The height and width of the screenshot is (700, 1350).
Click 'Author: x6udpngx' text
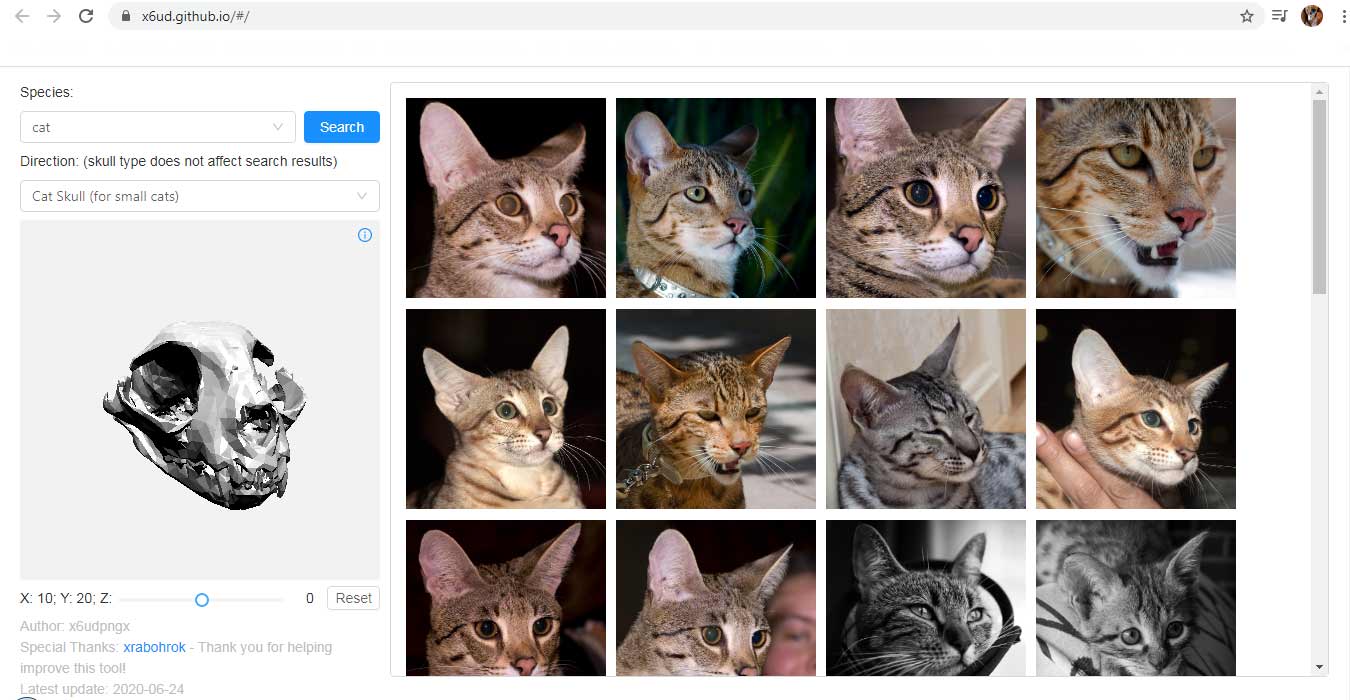(75, 626)
